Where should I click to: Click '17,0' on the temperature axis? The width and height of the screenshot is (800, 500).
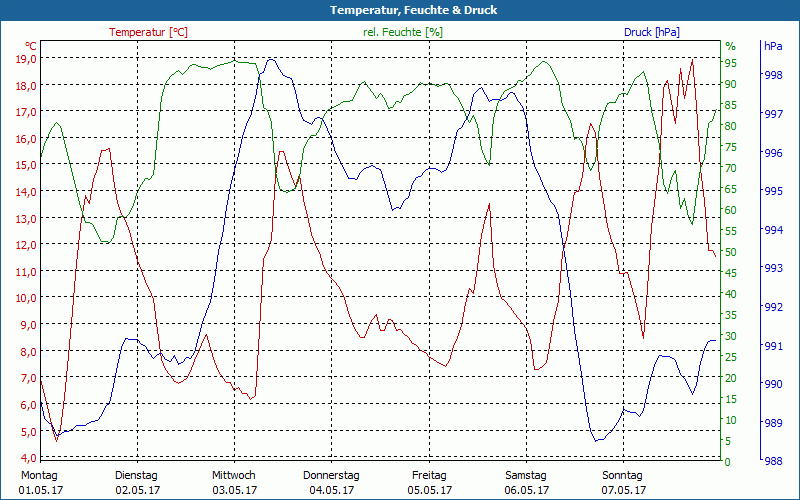[x=26, y=112]
